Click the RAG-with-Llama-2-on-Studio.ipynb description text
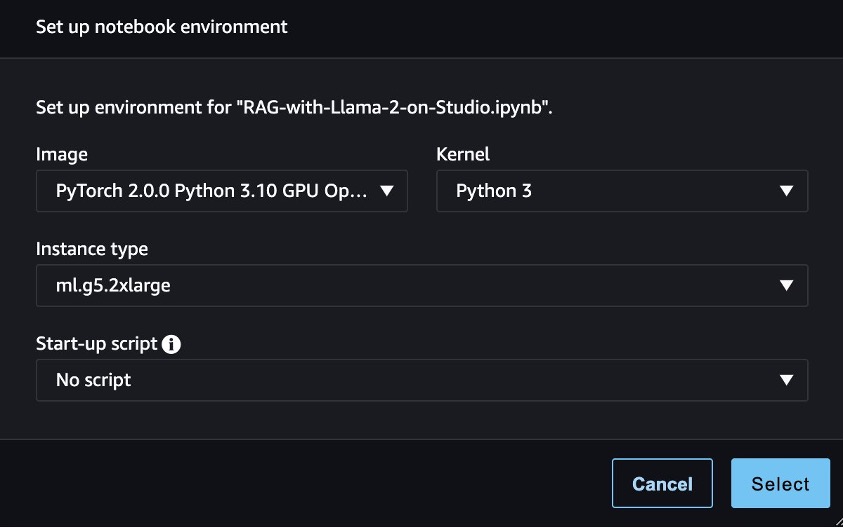The width and height of the screenshot is (844, 528). coord(294,108)
